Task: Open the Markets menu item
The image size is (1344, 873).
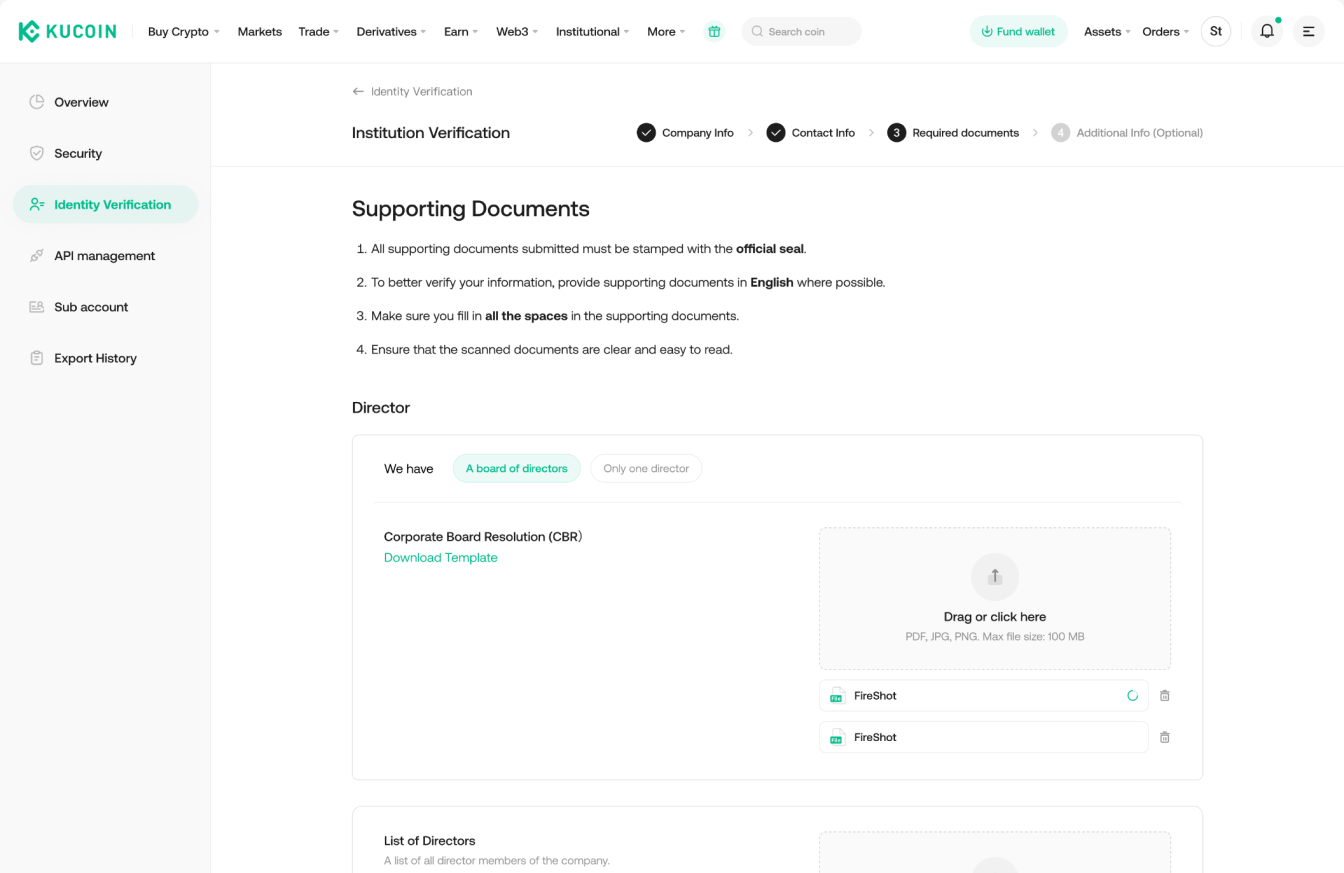Action: pyautogui.click(x=259, y=32)
